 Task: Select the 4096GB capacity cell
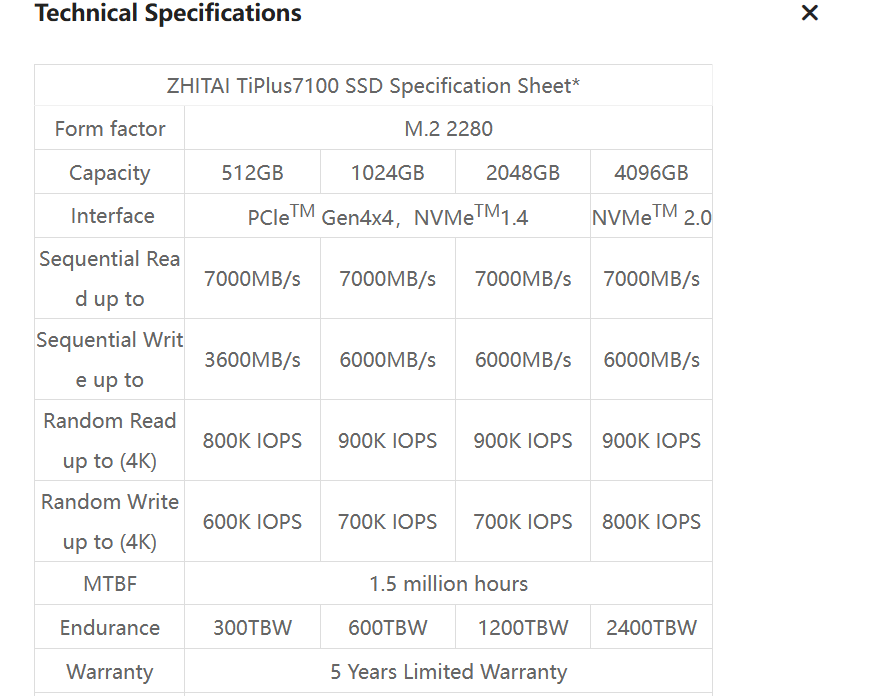pyautogui.click(x=651, y=173)
